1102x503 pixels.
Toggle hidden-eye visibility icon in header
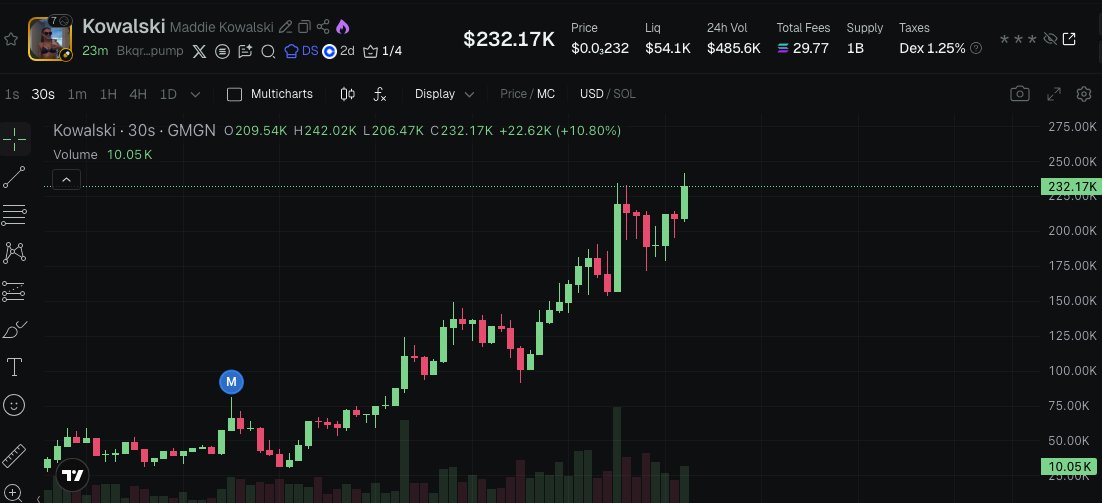1049,39
